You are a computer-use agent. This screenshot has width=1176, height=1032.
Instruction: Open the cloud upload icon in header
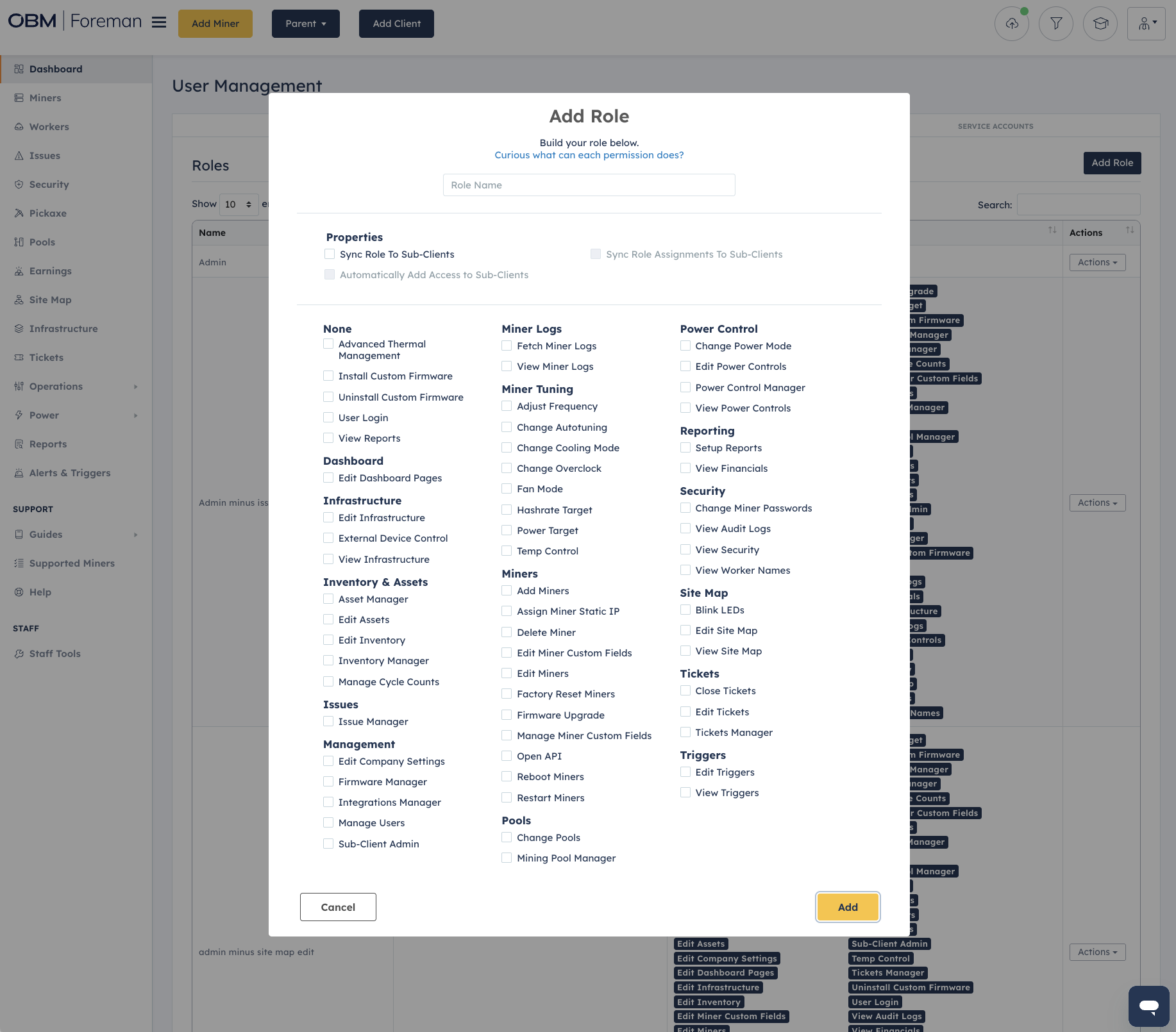click(x=1012, y=24)
